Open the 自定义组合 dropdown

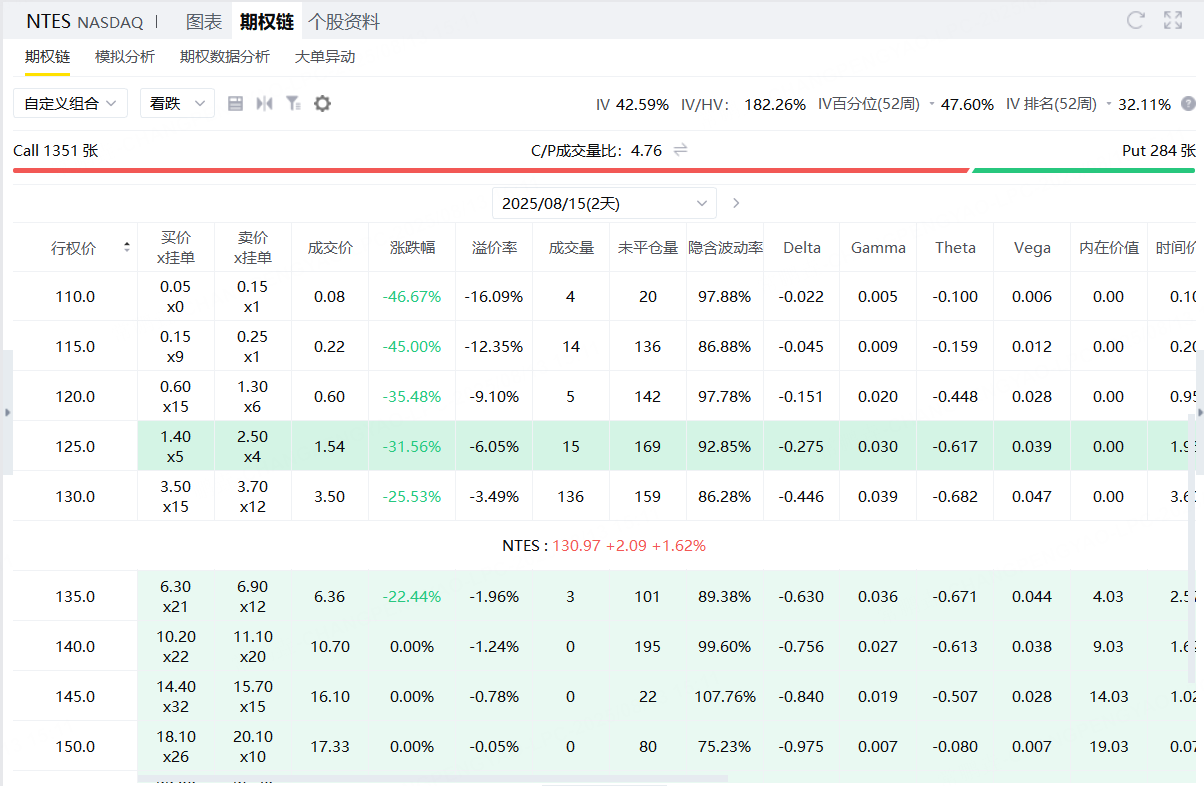coord(70,103)
